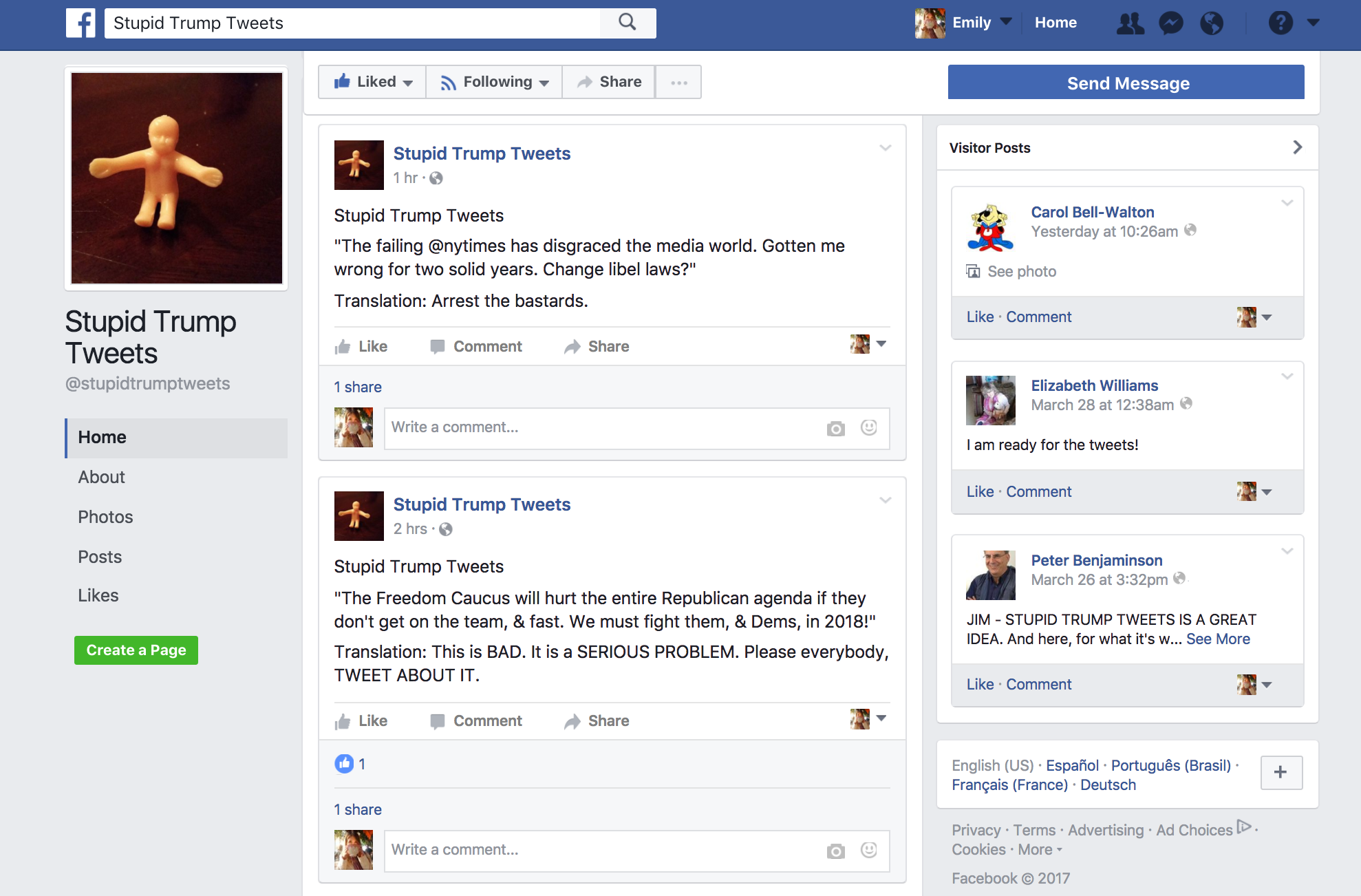
Task: Click camera icon in first comment box
Action: point(835,429)
